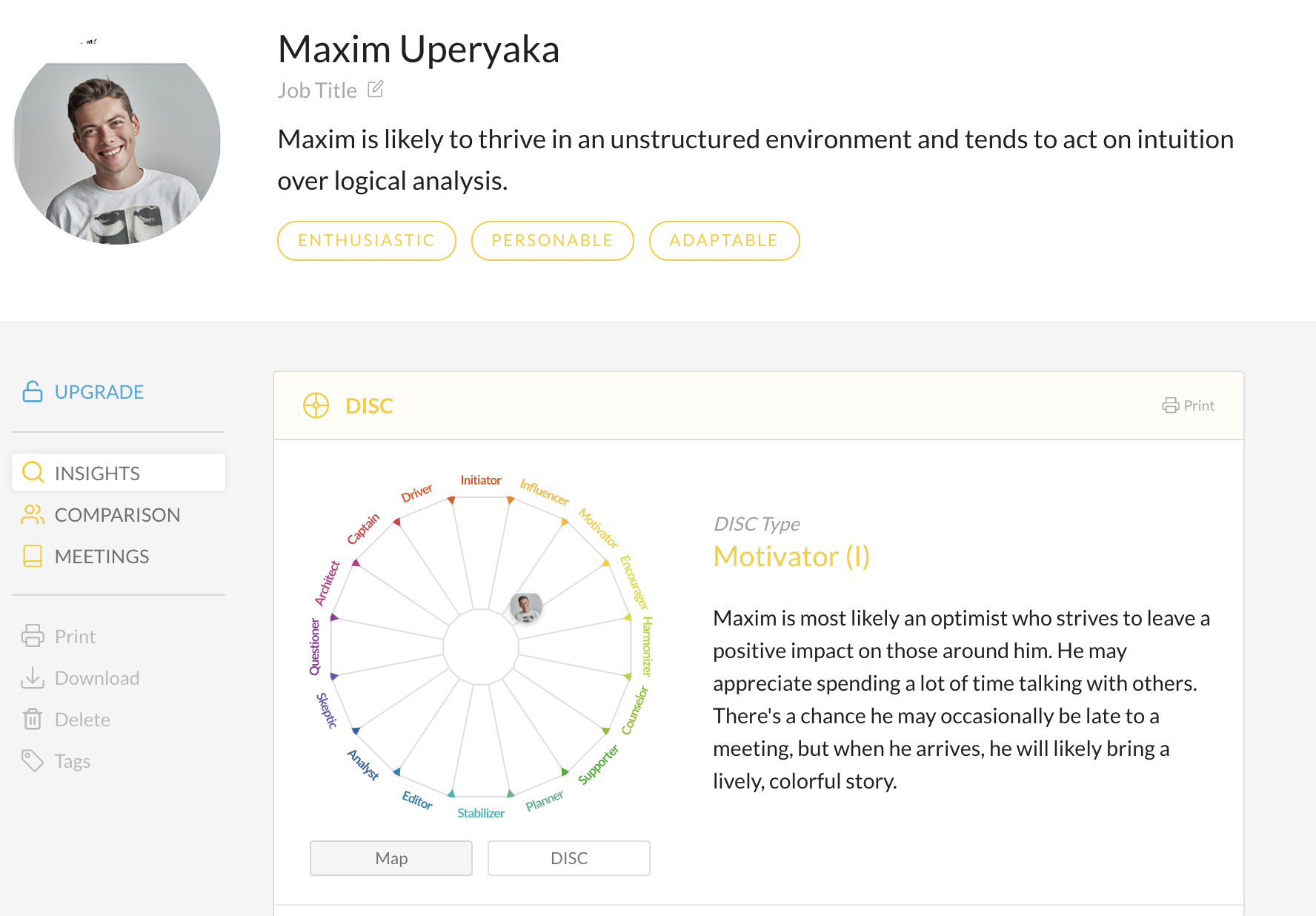The image size is (1316, 916).
Task: Click the DISC crosshair circle icon
Action: [x=316, y=405]
